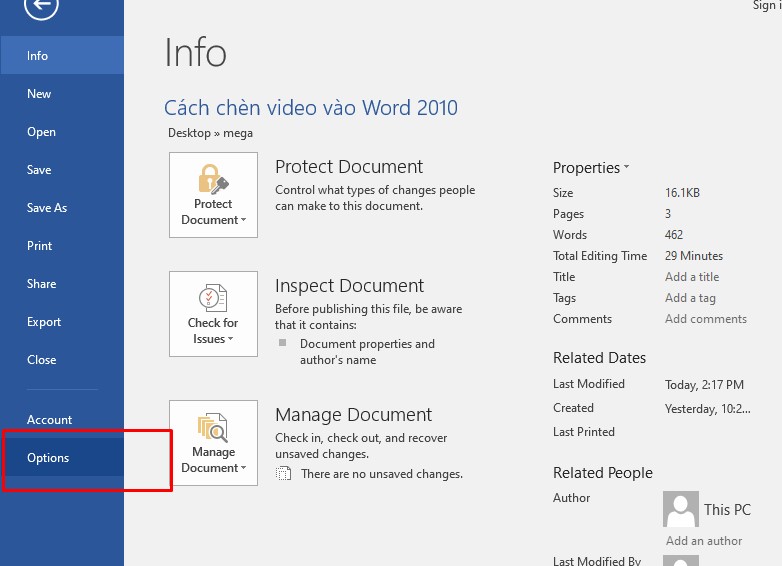Viewport: 782px width, 566px height.
Task: Click Add a tag field
Action: [x=690, y=298]
